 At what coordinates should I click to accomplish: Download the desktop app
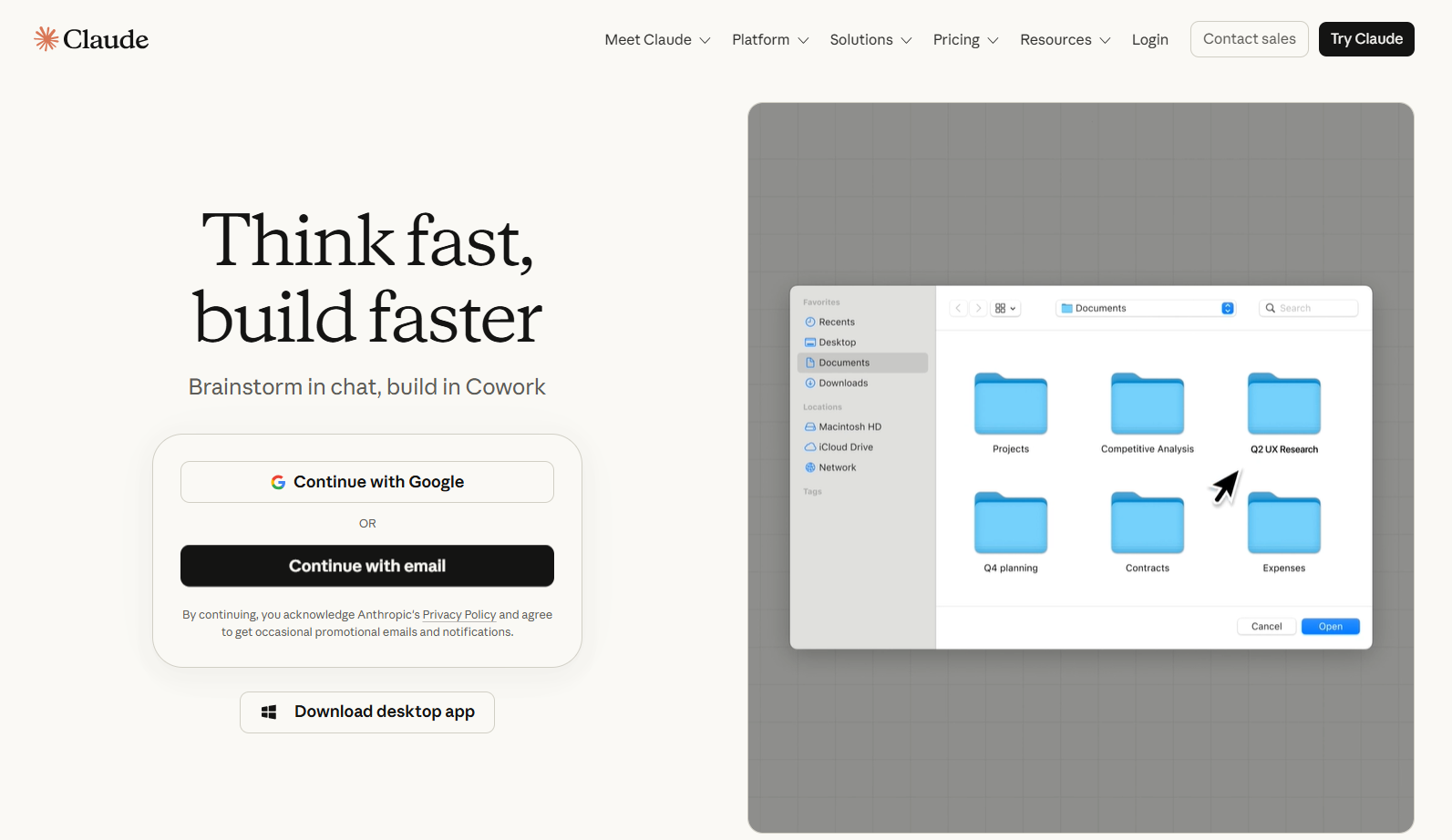367,712
